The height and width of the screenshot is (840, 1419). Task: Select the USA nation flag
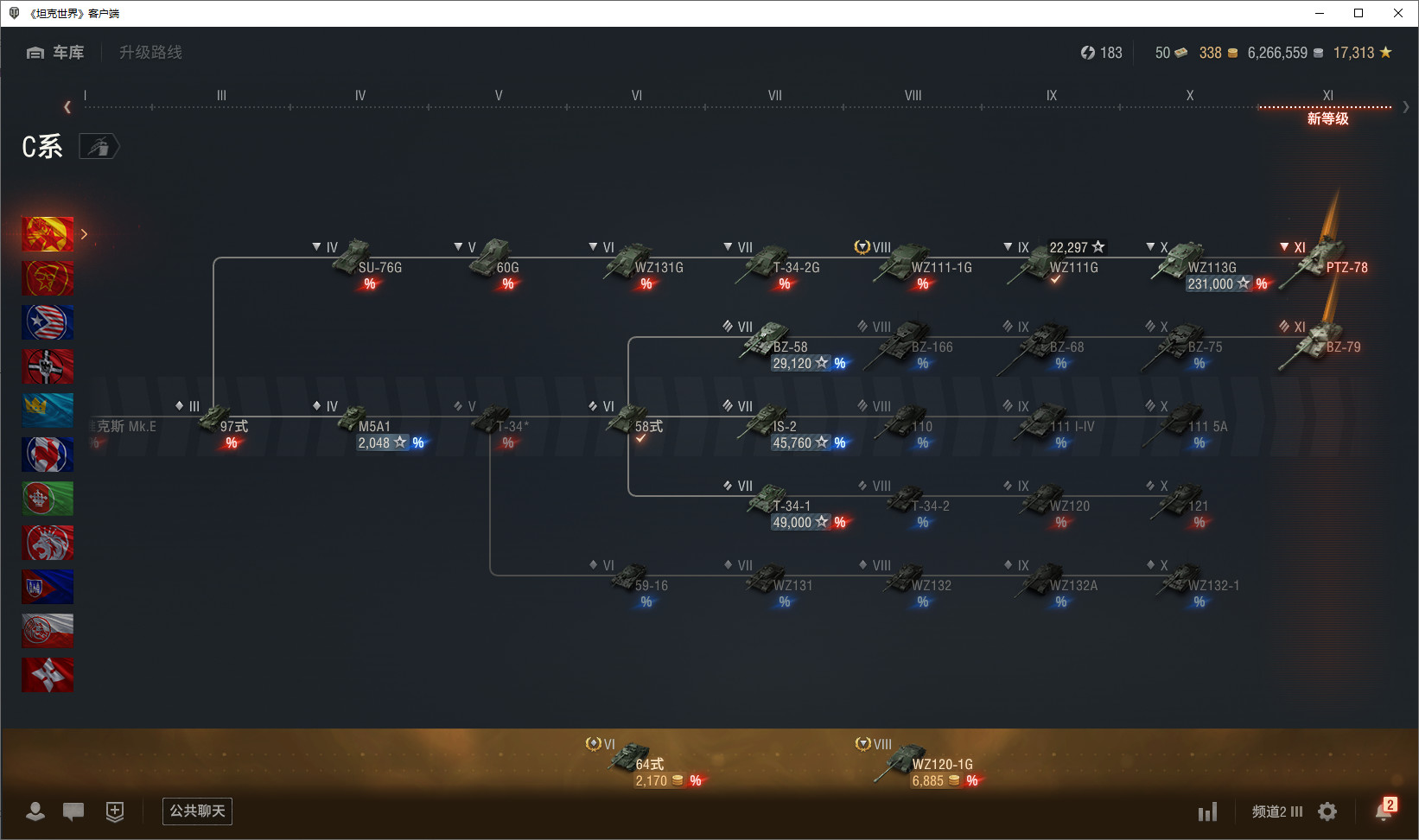coord(48,322)
